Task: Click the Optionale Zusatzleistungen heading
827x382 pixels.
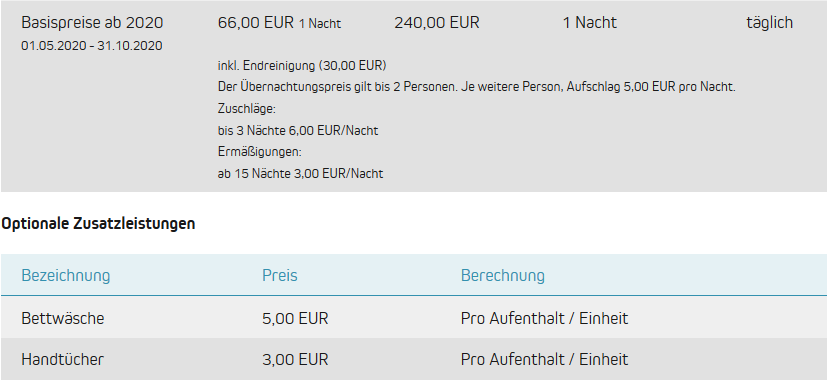Action: (x=98, y=224)
